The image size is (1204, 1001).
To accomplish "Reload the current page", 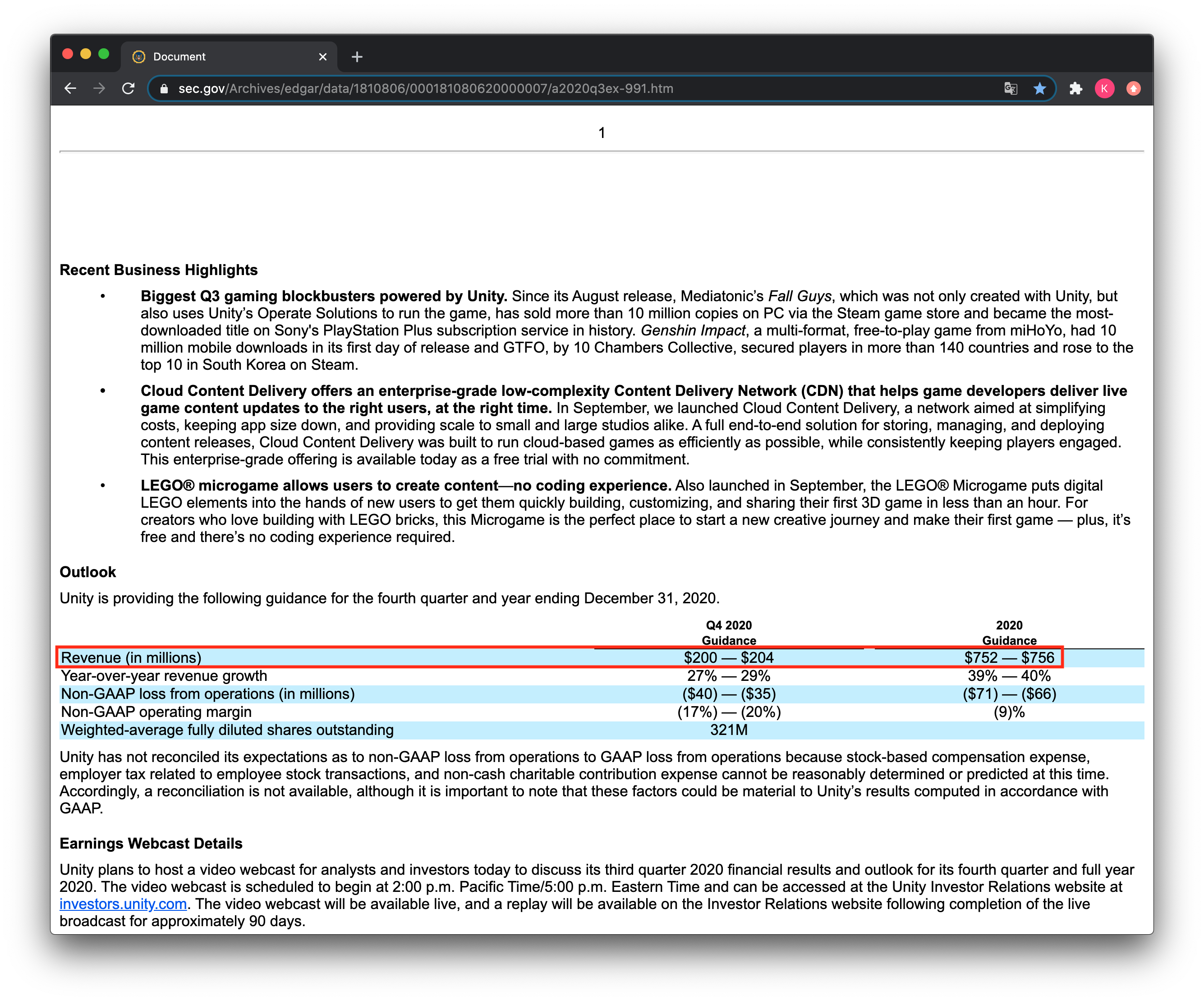I will tap(129, 88).
